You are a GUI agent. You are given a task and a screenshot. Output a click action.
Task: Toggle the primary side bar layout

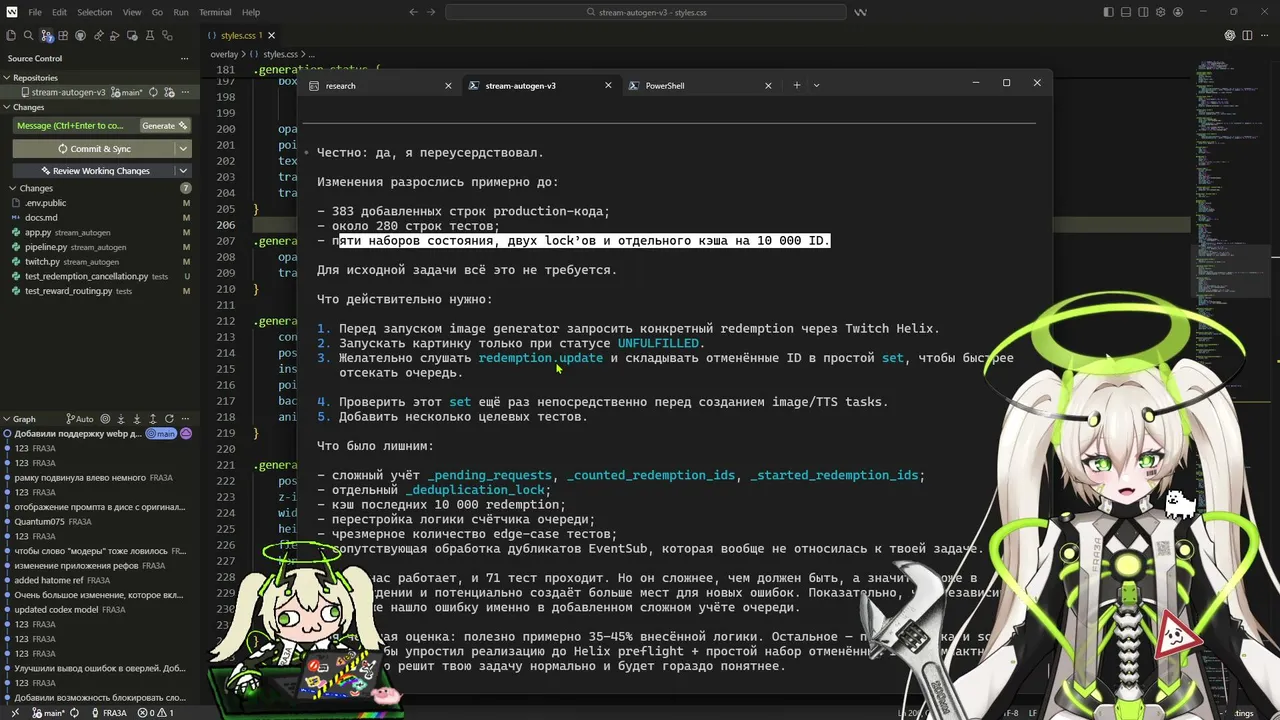click(x=1109, y=12)
